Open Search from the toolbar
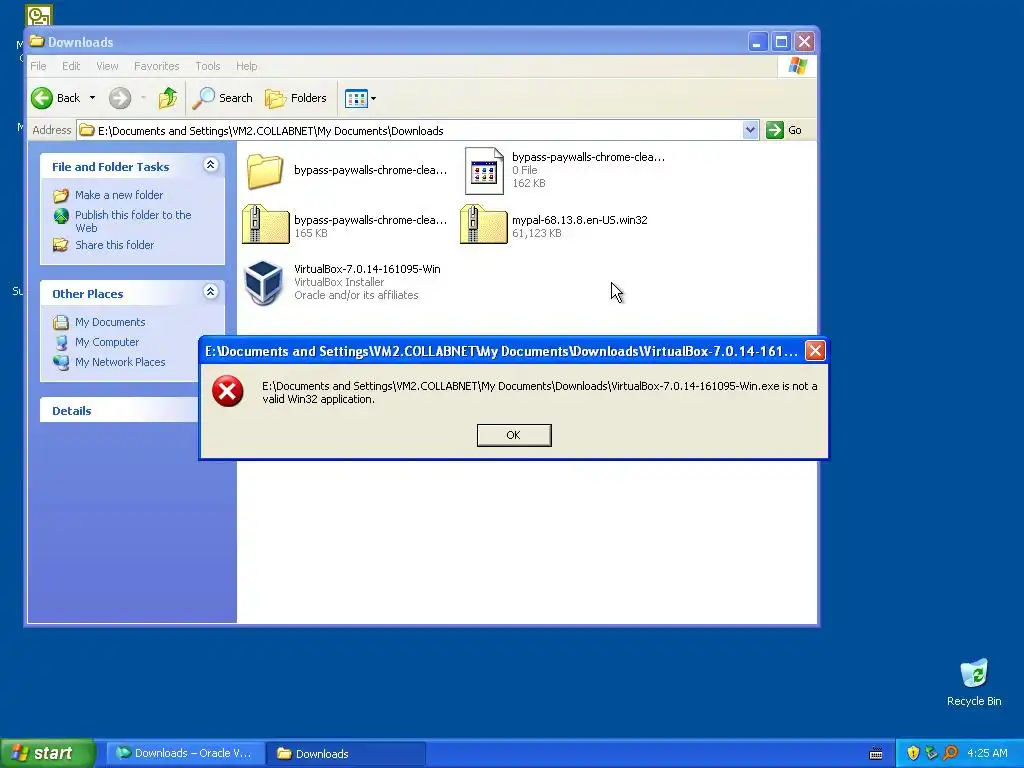 click(x=222, y=98)
